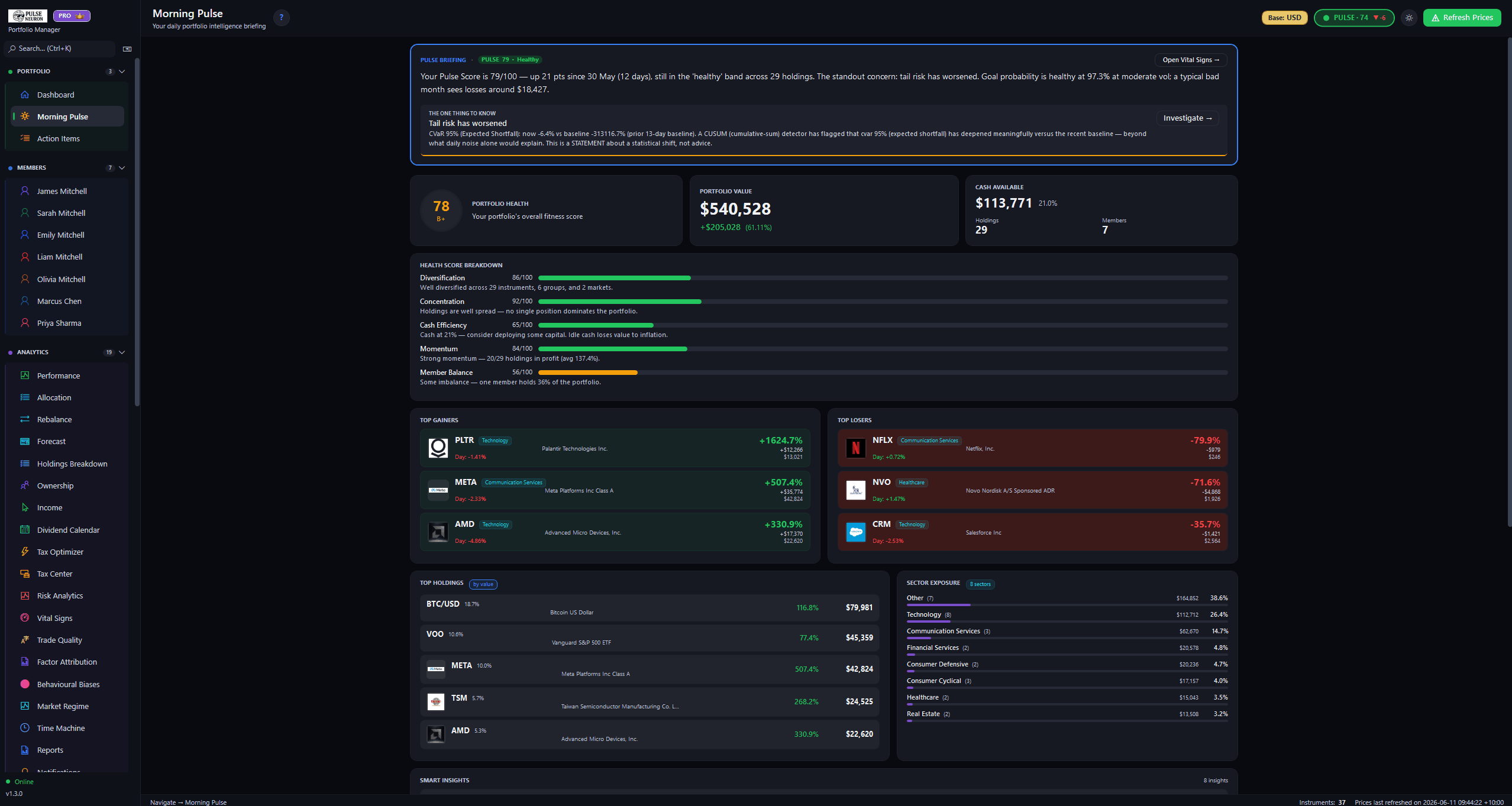Viewport: 1512px width, 806px height.
Task: Click the PULSE 74 status pill
Action: [x=1354, y=18]
